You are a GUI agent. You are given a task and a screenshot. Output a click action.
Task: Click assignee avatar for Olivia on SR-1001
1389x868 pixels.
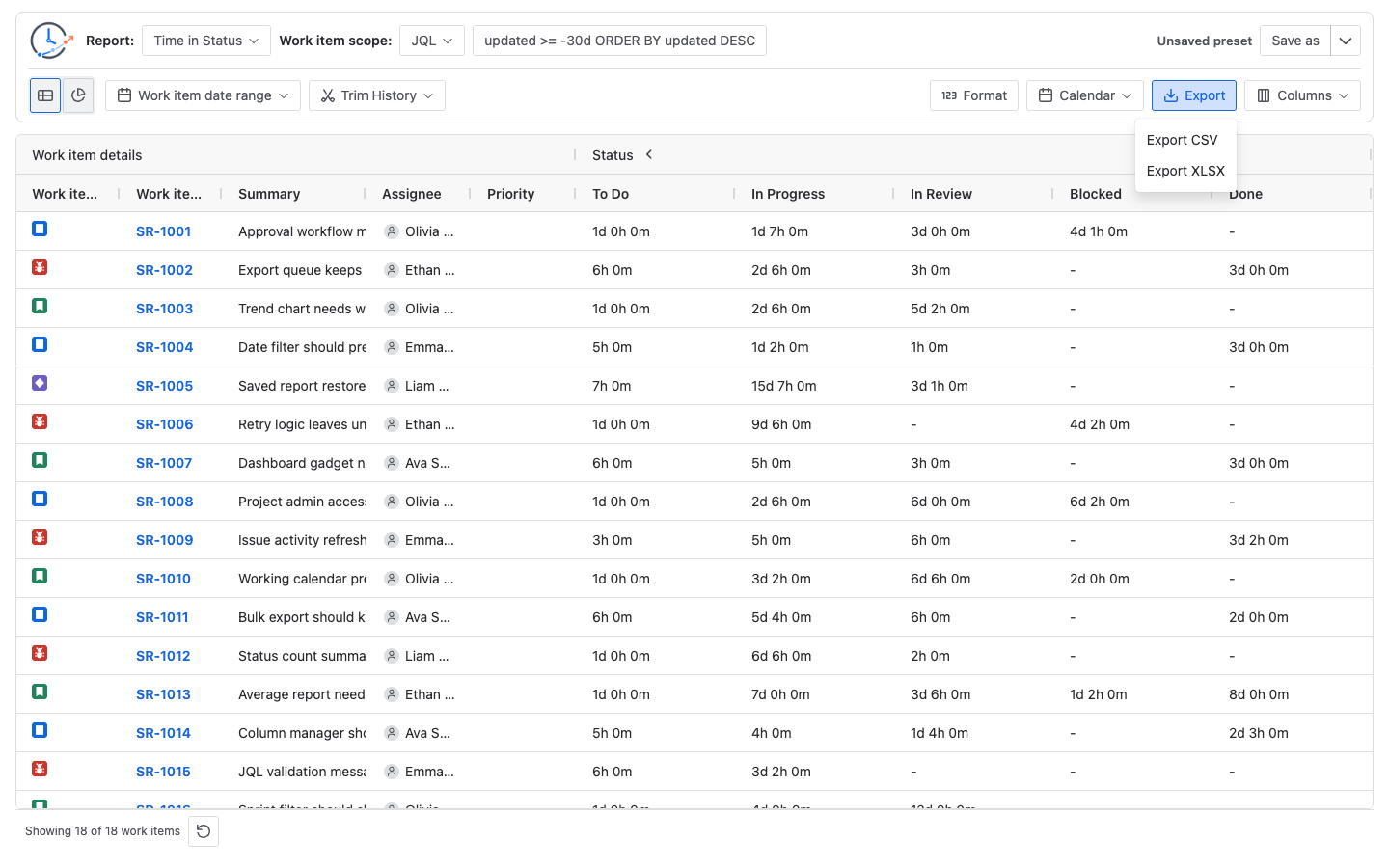point(392,231)
